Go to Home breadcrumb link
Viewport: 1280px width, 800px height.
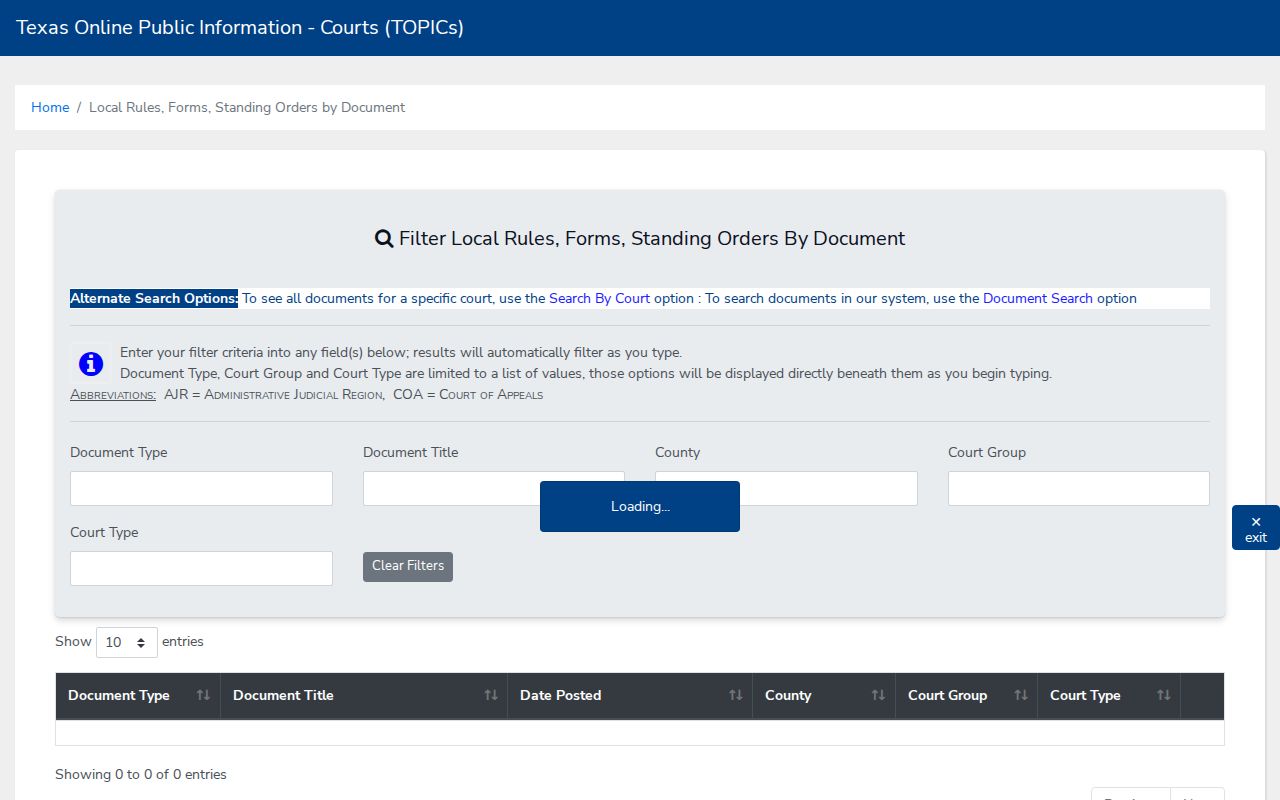(x=50, y=107)
